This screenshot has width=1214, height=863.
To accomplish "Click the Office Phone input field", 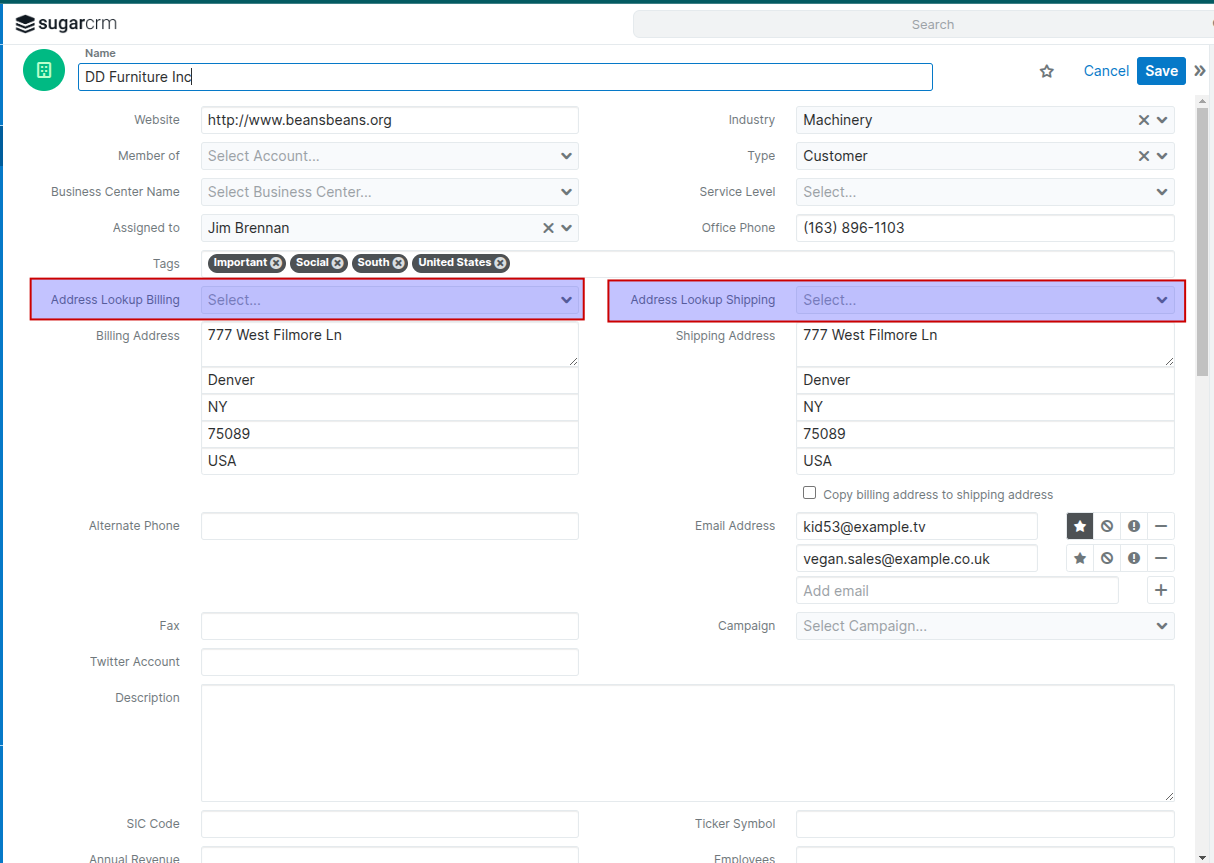I will 985,228.
